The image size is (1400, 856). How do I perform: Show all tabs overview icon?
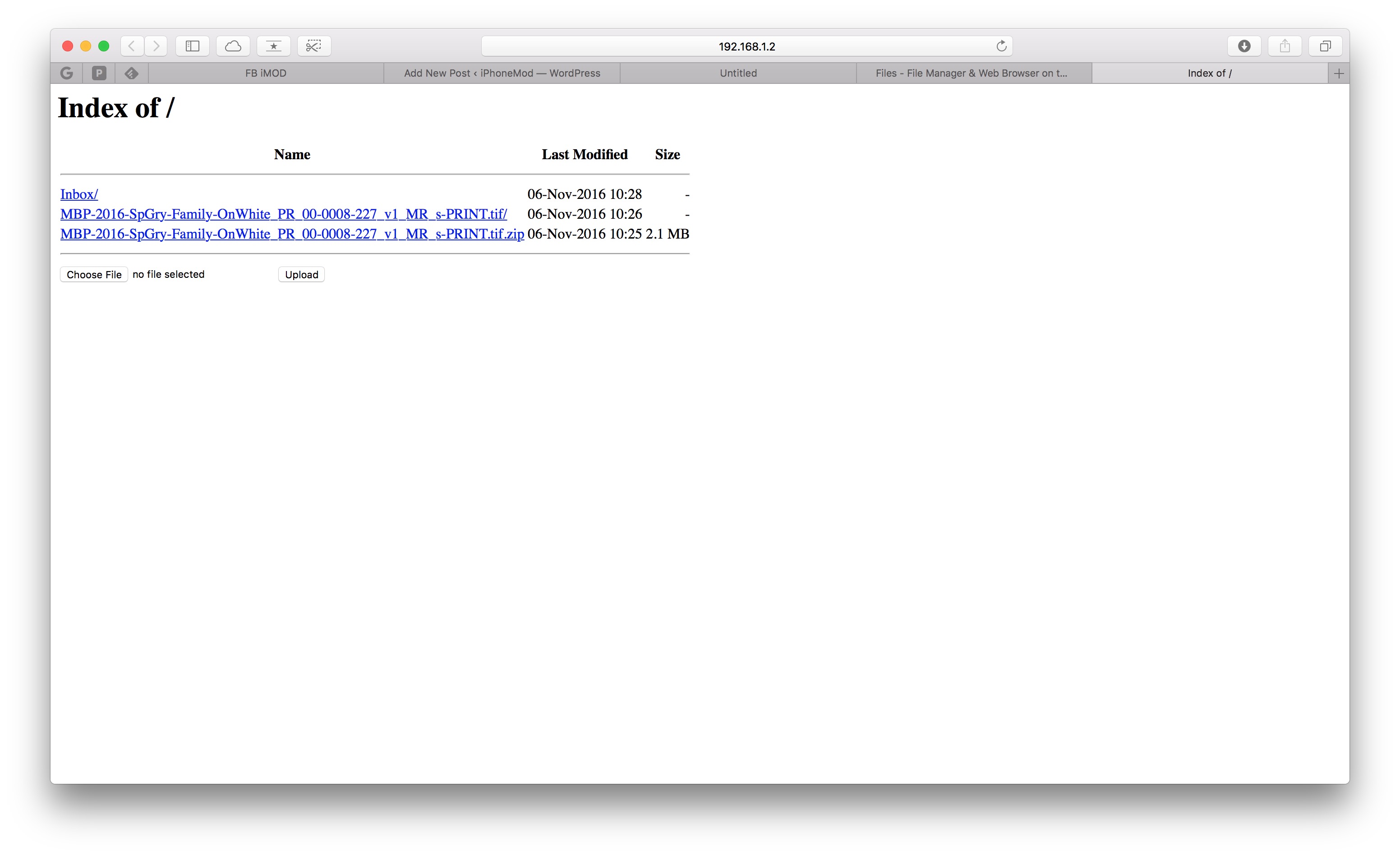coord(1325,46)
